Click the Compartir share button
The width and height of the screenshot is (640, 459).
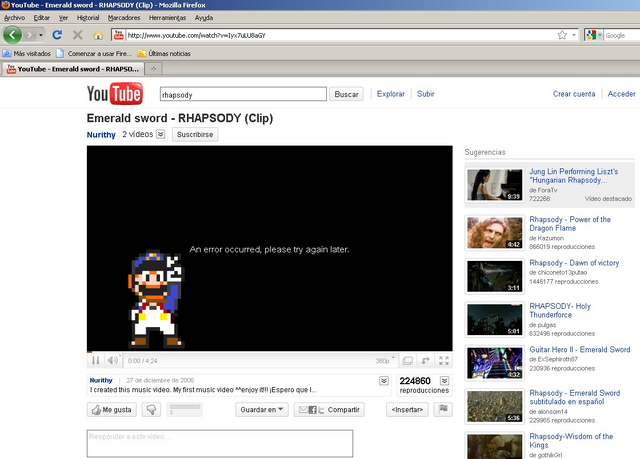[x=329, y=410]
